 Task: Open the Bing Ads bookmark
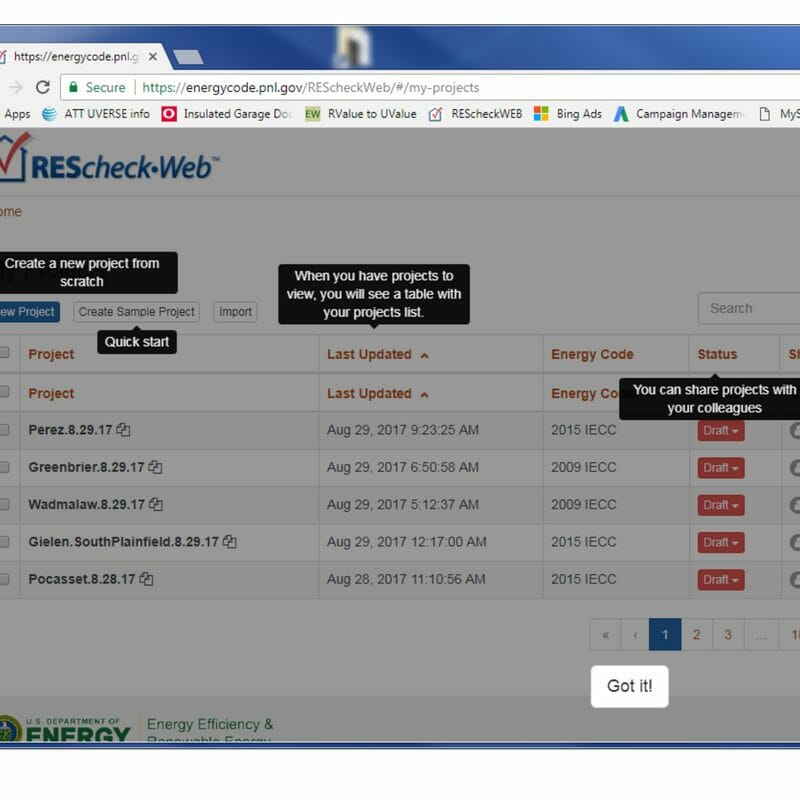click(568, 114)
